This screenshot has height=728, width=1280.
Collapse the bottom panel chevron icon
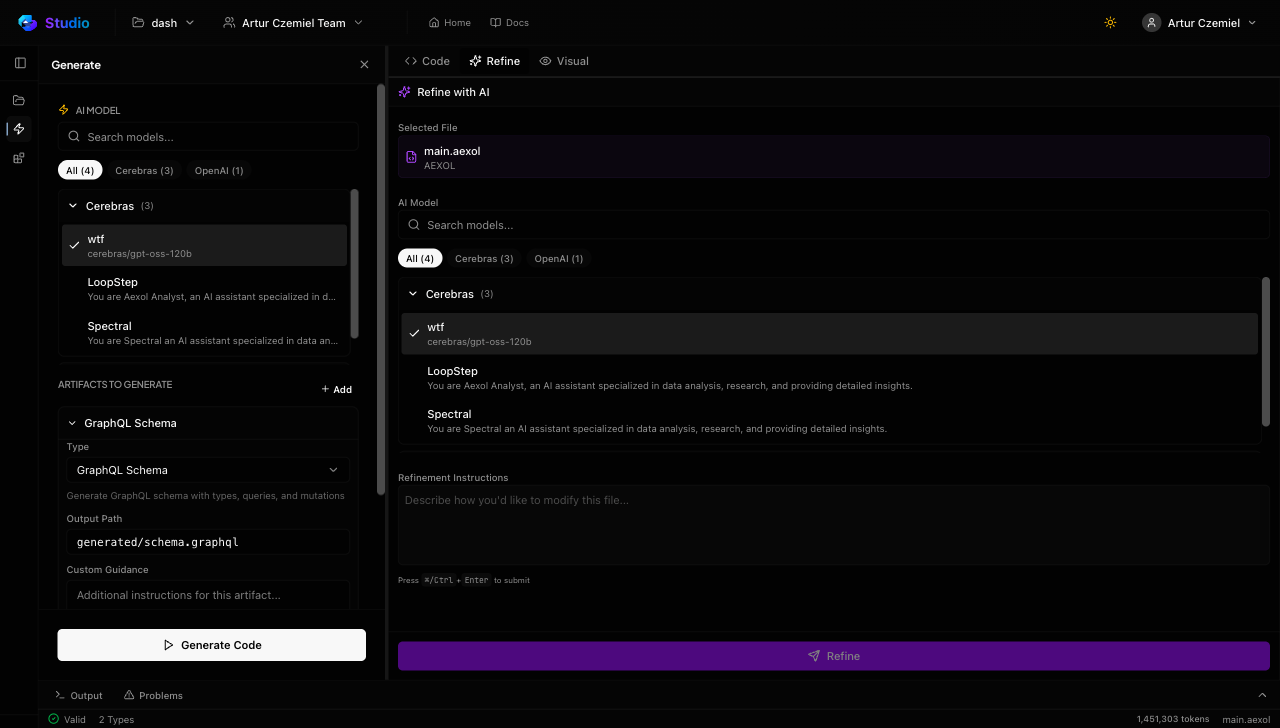[1262, 695]
